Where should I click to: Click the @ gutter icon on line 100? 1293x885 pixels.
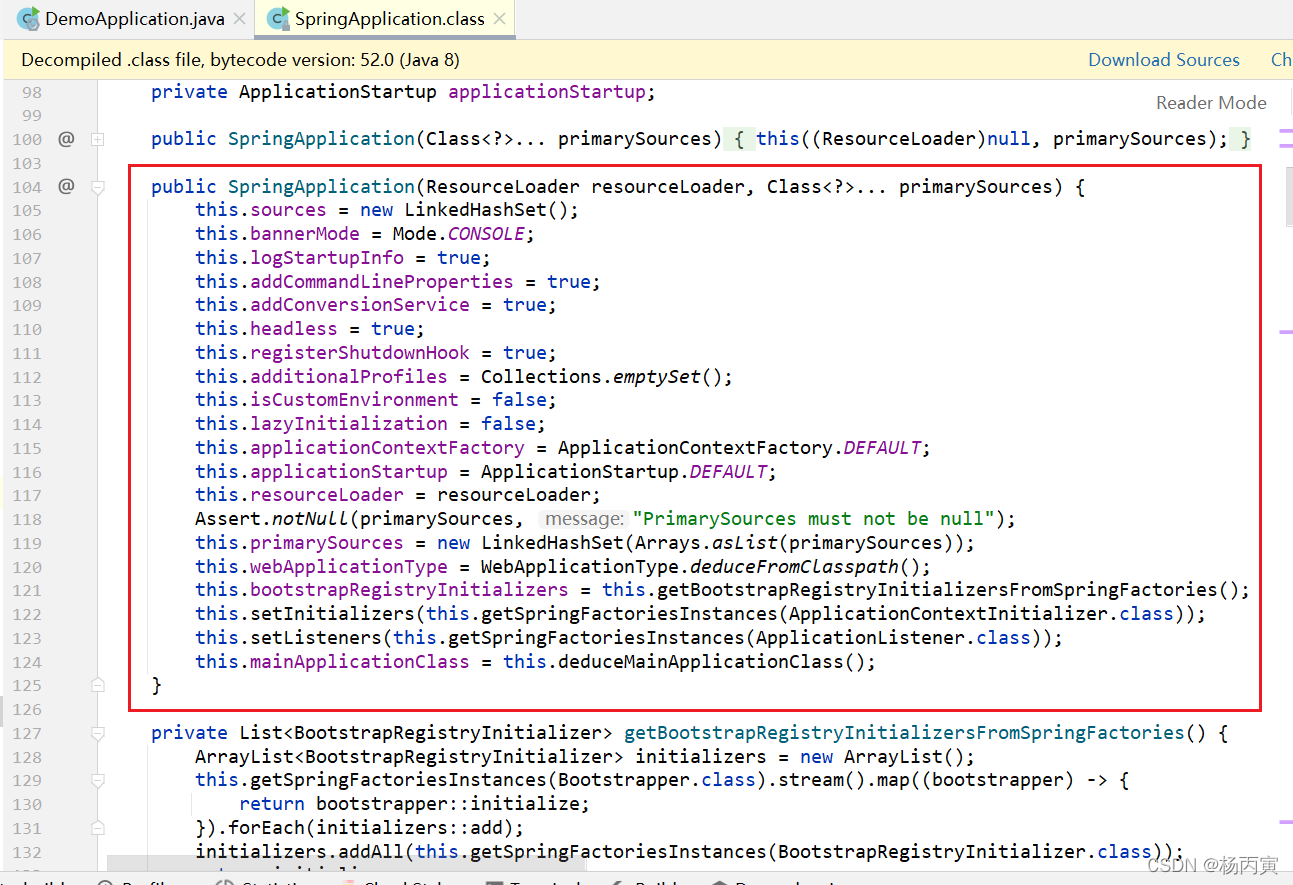66,139
